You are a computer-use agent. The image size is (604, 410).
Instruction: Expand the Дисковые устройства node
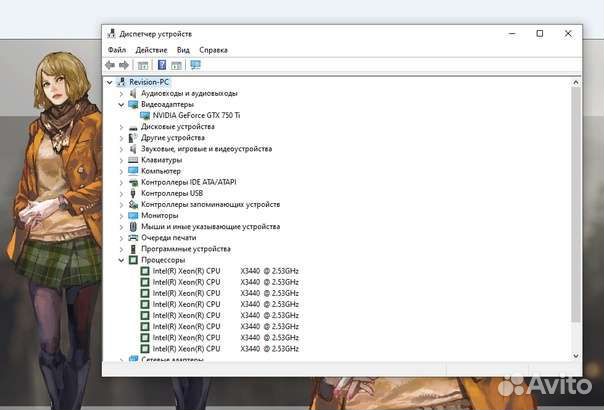click(x=121, y=127)
